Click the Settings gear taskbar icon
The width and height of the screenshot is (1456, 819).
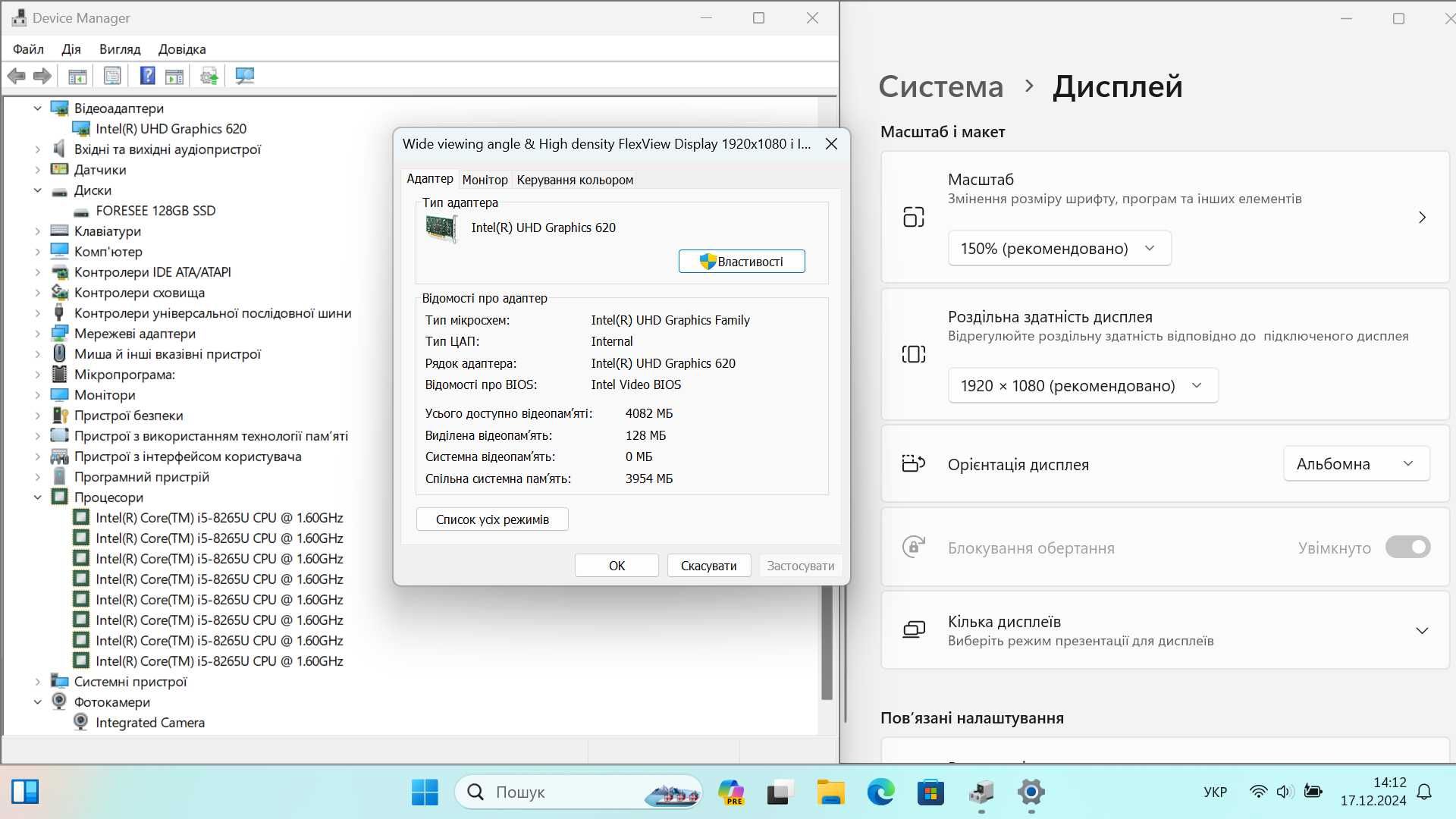[x=1031, y=792]
